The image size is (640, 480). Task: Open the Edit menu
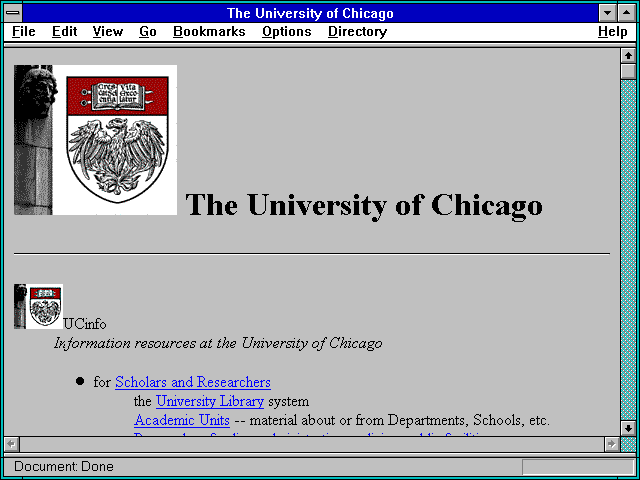[x=64, y=31]
